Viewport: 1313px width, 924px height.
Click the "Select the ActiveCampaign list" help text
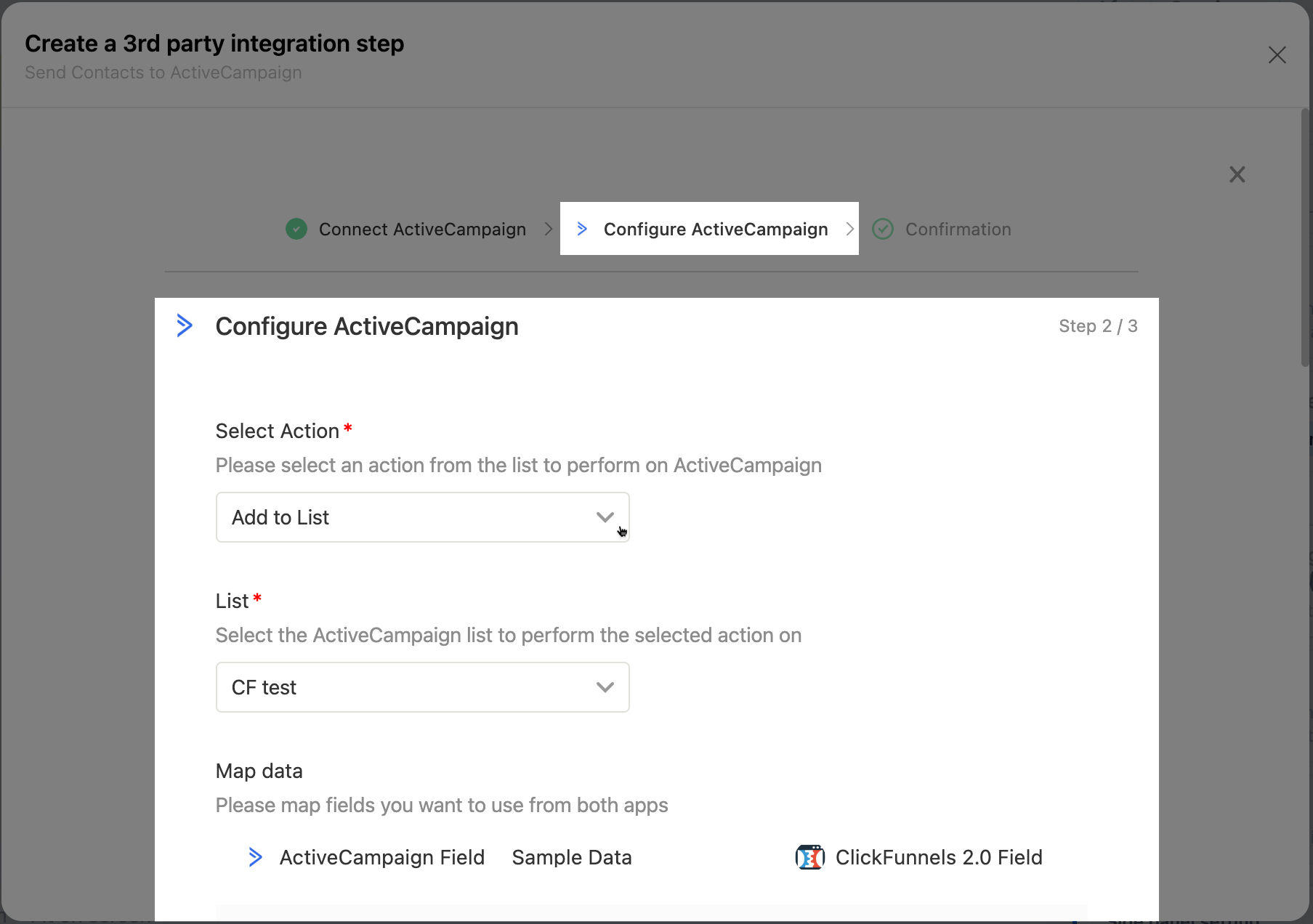(509, 635)
